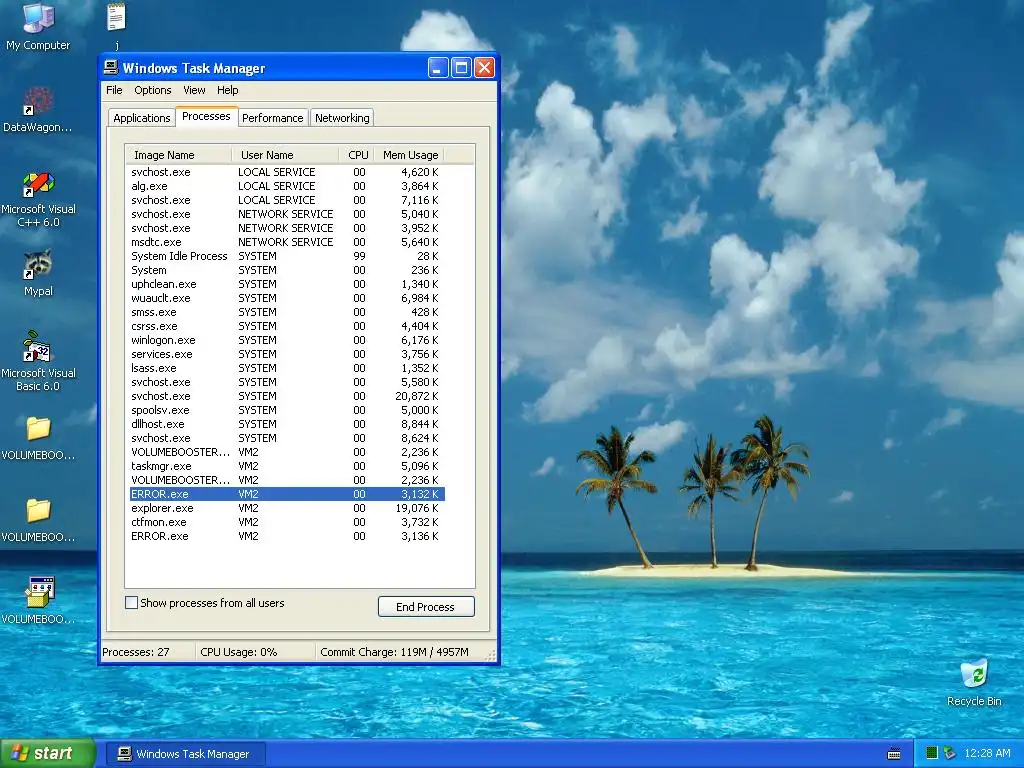Select the services.exe process
Image resolution: width=1024 pixels, height=768 pixels.
click(287, 355)
